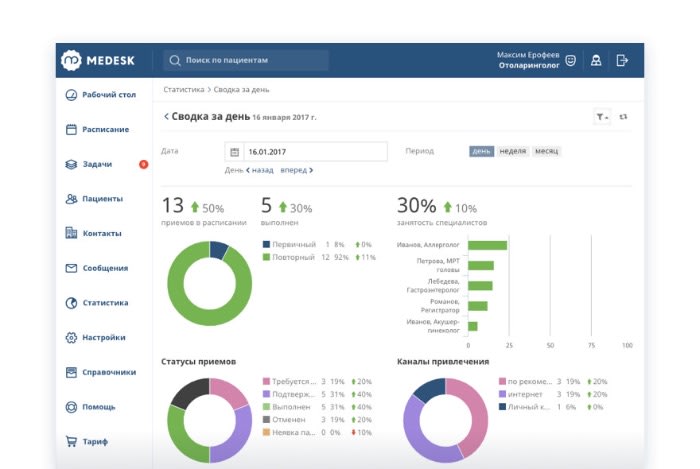The width and height of the screenshot is (700, 469).
Task: Click the refresh icon near the filter
Action: coord(623,117)
